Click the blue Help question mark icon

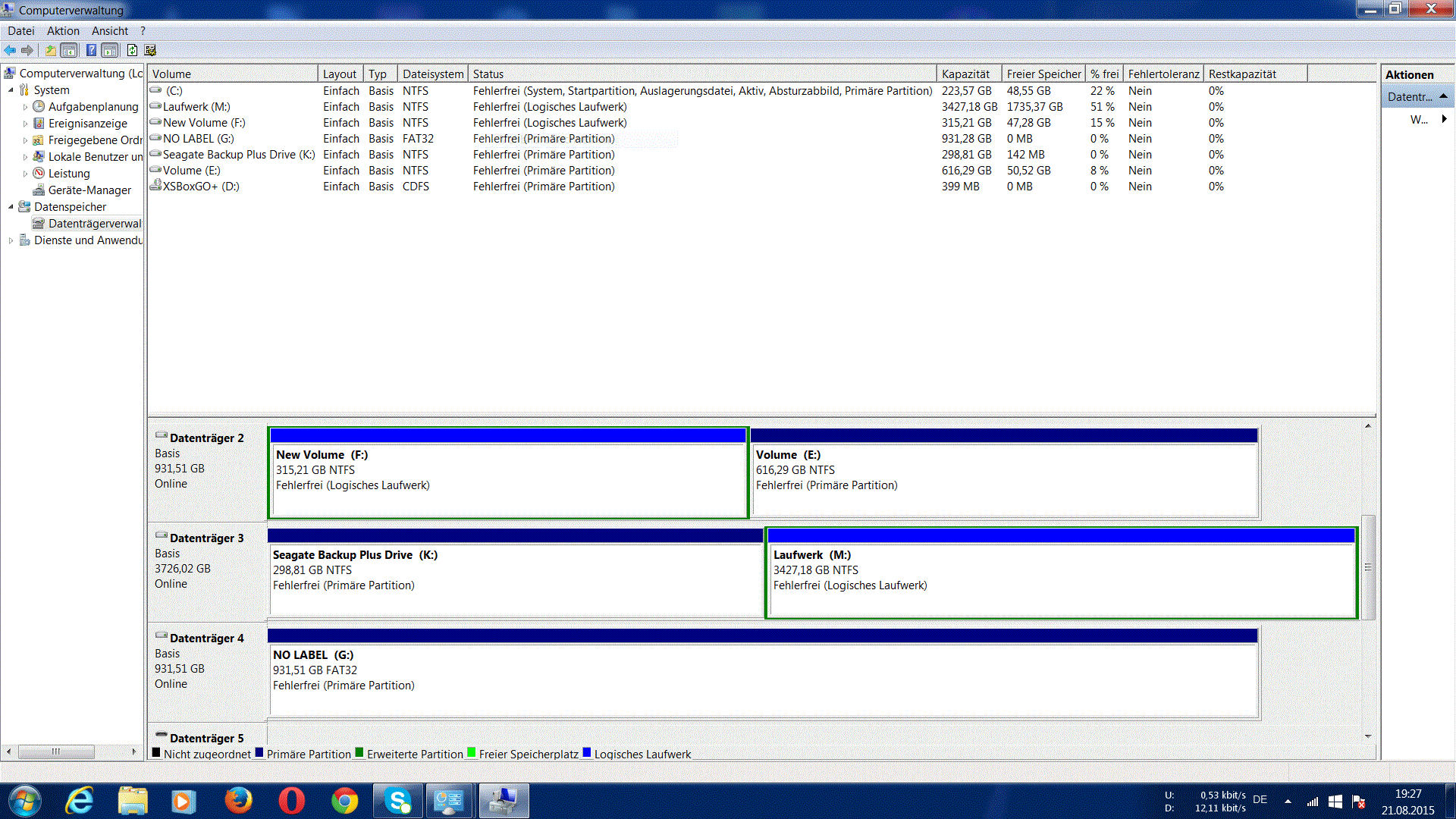[x=91, y=50]
